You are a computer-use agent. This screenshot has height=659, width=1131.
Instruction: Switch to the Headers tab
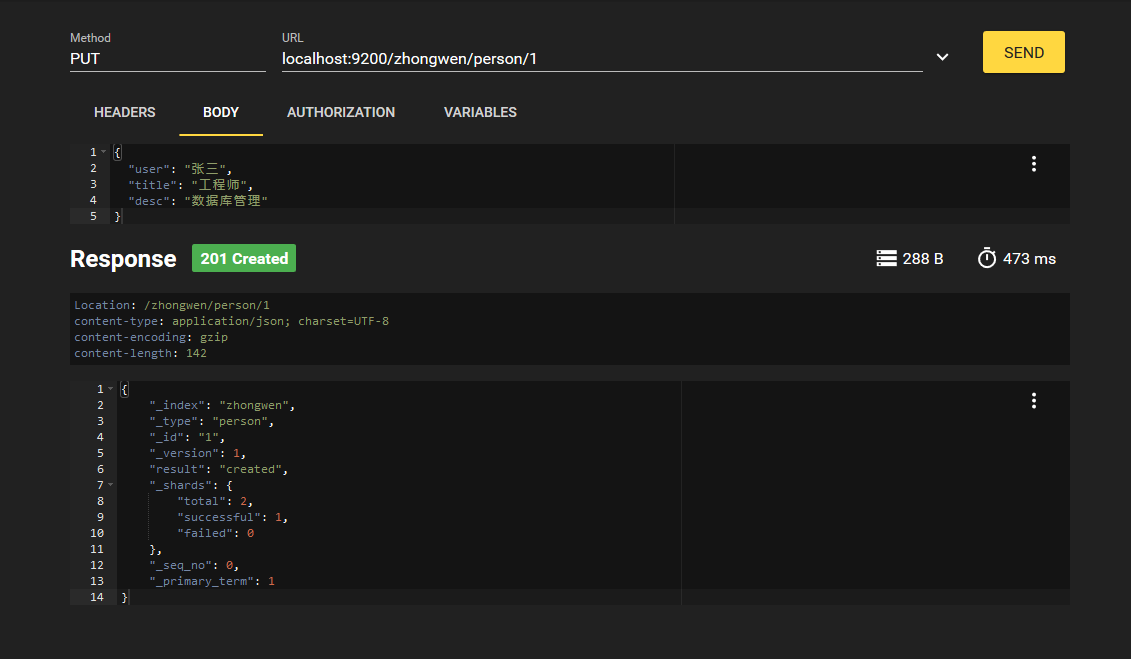coord(125,112)
